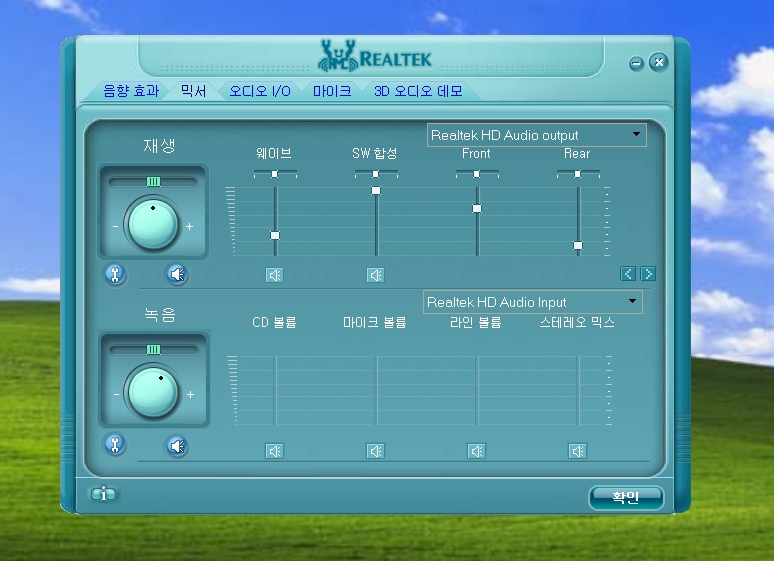Viewport: 774px width, 561px height.
Task: Open the 마이크 tab
Action: coord(332,91)
